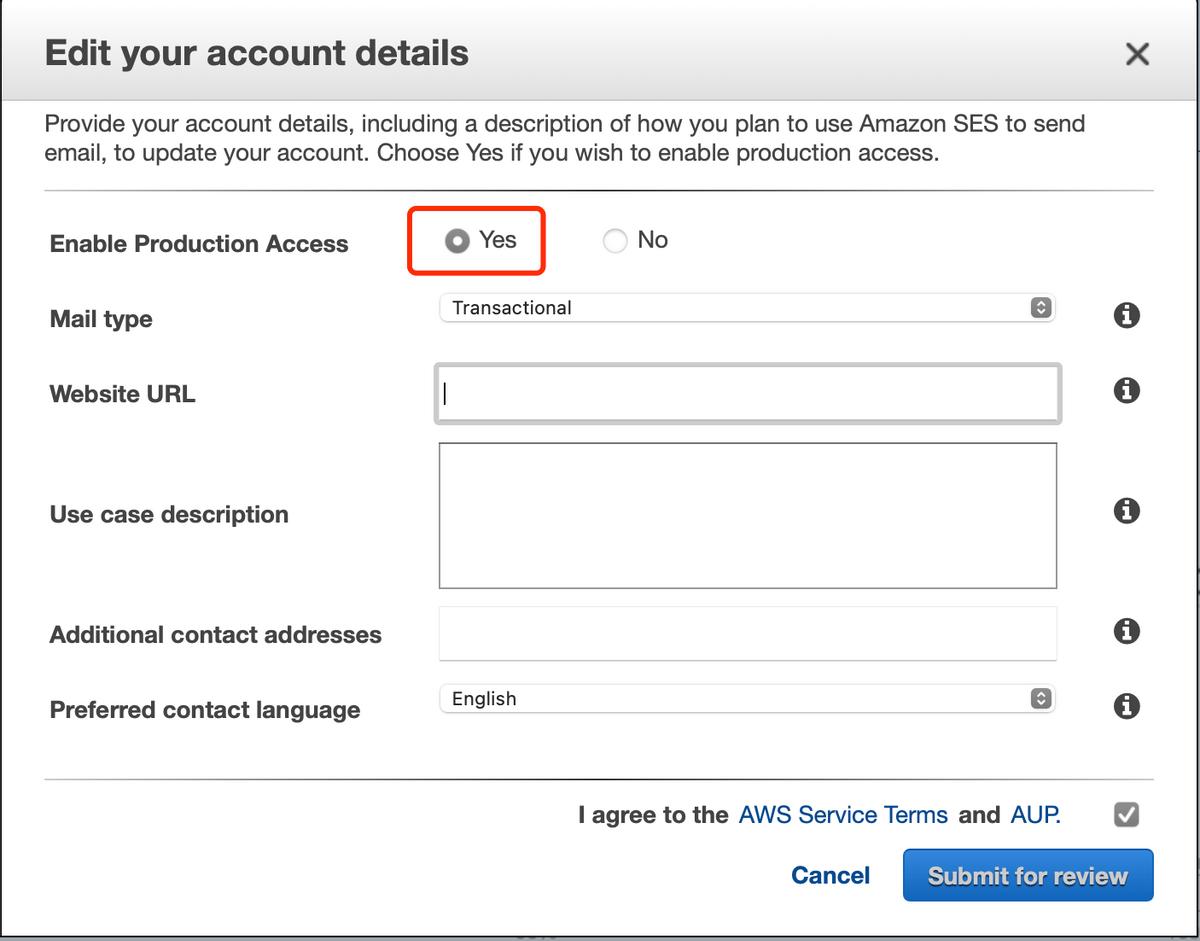
Task: Click info icon for Additional contact addresses
Action: tap(1126, 631)
